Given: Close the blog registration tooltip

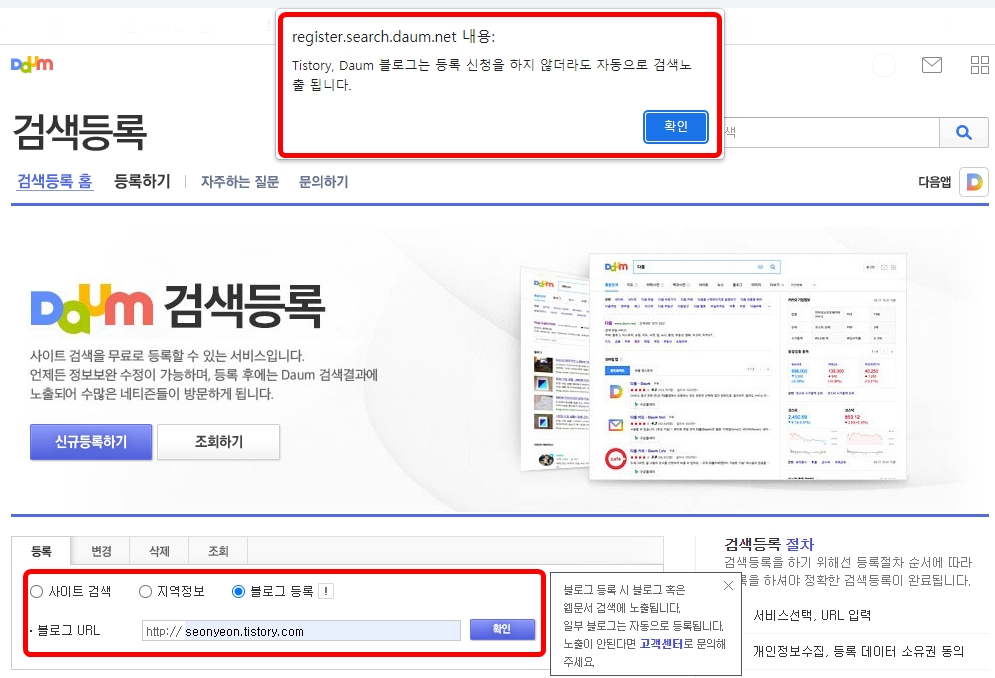Looking at the screenshot, I should [728, 585].
